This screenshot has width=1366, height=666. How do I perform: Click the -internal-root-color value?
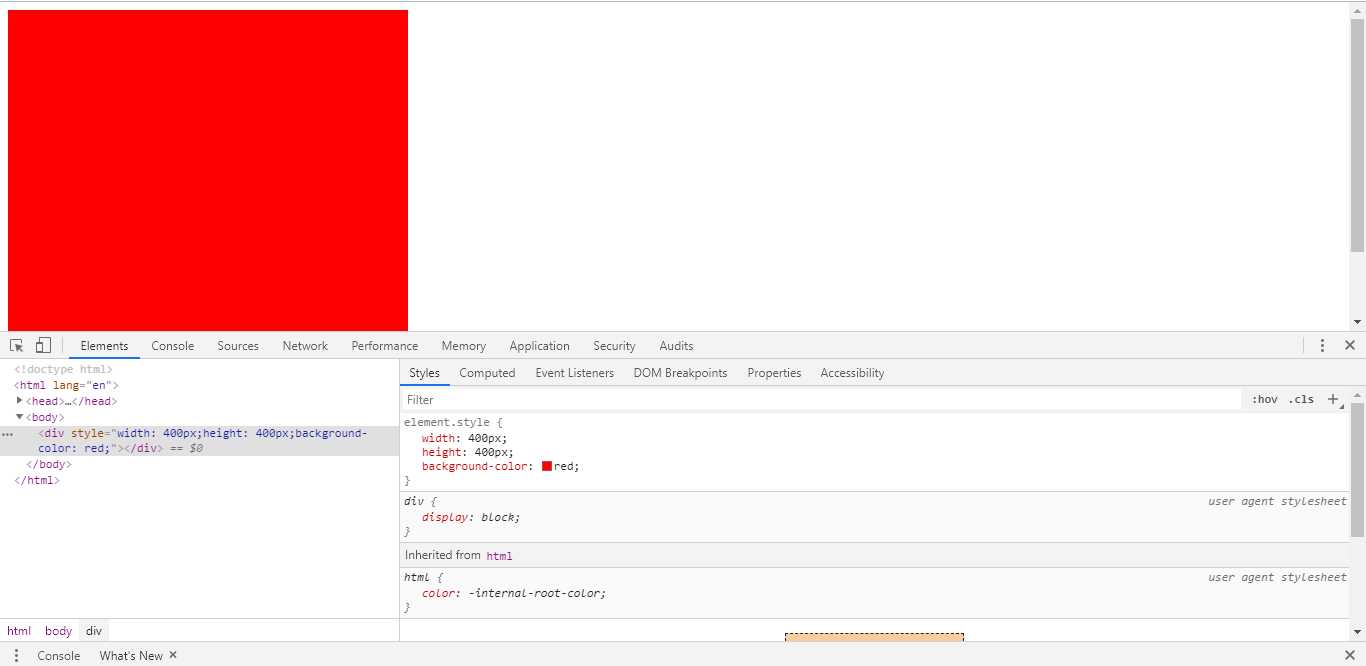537,593
